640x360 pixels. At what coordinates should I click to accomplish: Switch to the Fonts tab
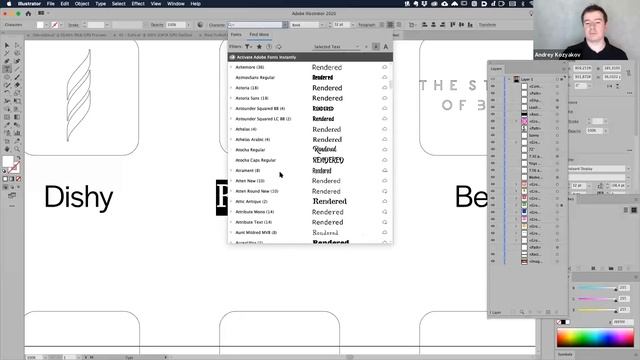pyautogui.click(x=236, y=35)
